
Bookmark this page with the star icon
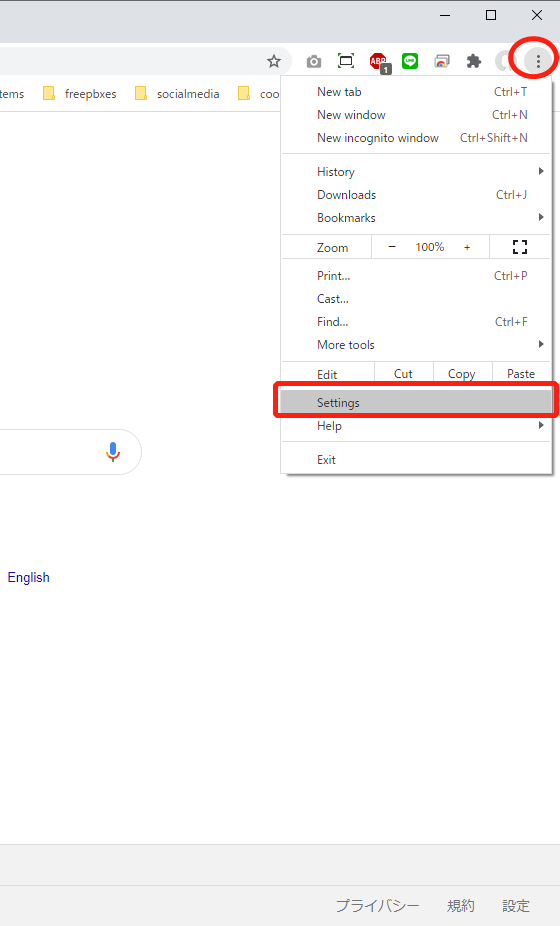274,61
